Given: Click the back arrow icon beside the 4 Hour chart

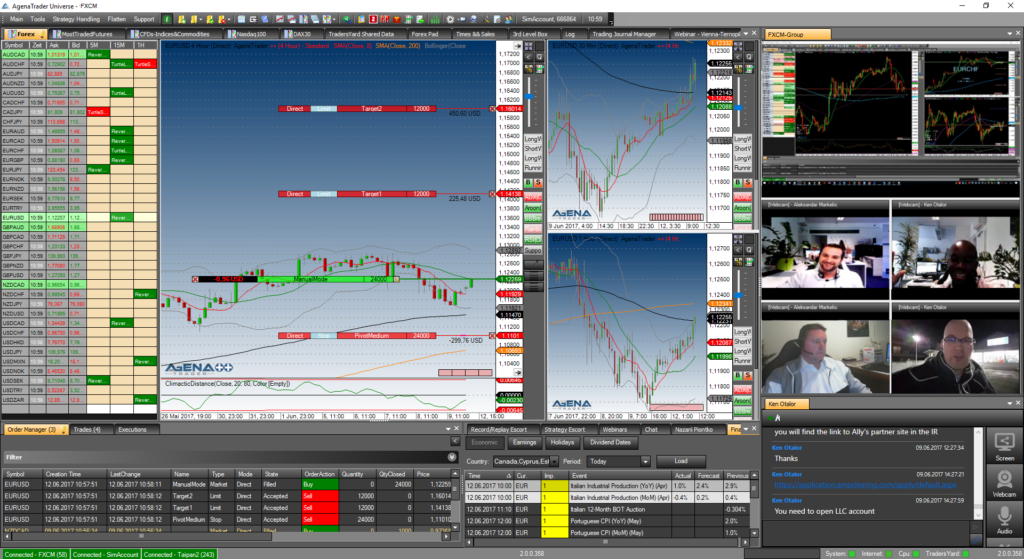Looking at the screenshot, I should tap(528, 57).
